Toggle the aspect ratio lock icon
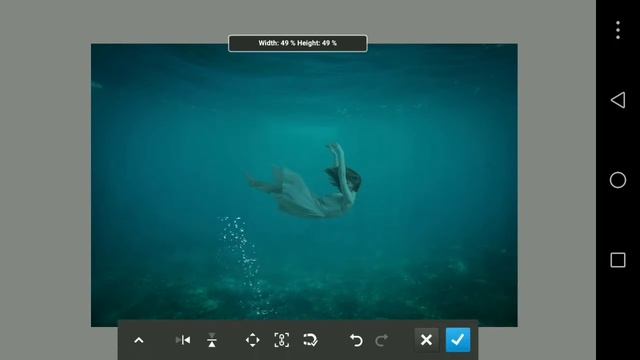 tap(282, 340)
